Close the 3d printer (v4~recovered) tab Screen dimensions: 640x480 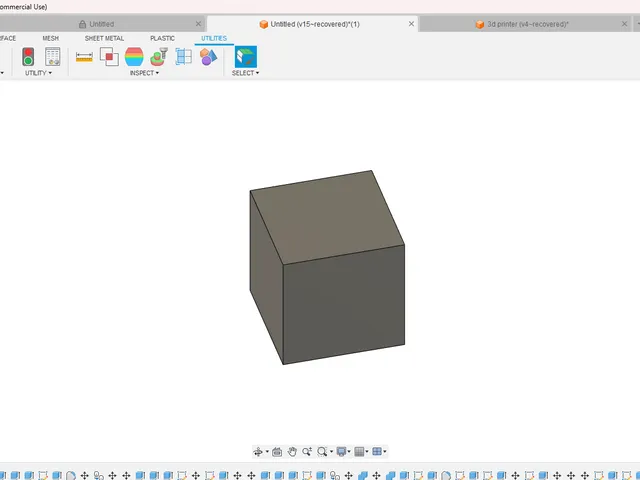pyautogui.click(x=624, y=24)
